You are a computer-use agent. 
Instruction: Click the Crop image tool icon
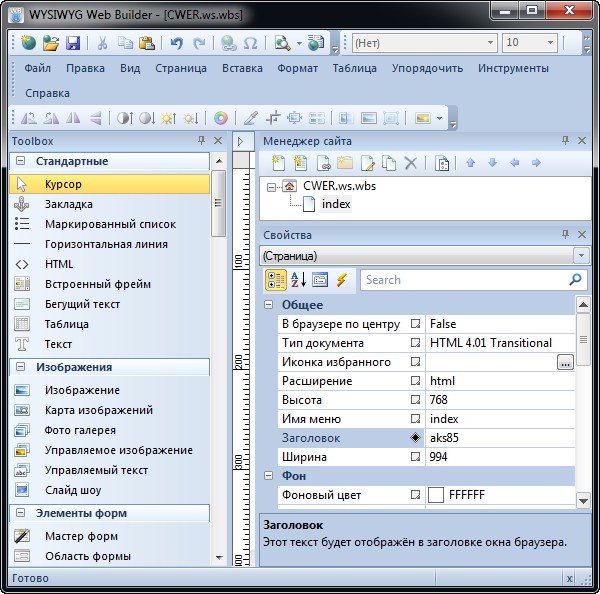click(x=273, y=118)
